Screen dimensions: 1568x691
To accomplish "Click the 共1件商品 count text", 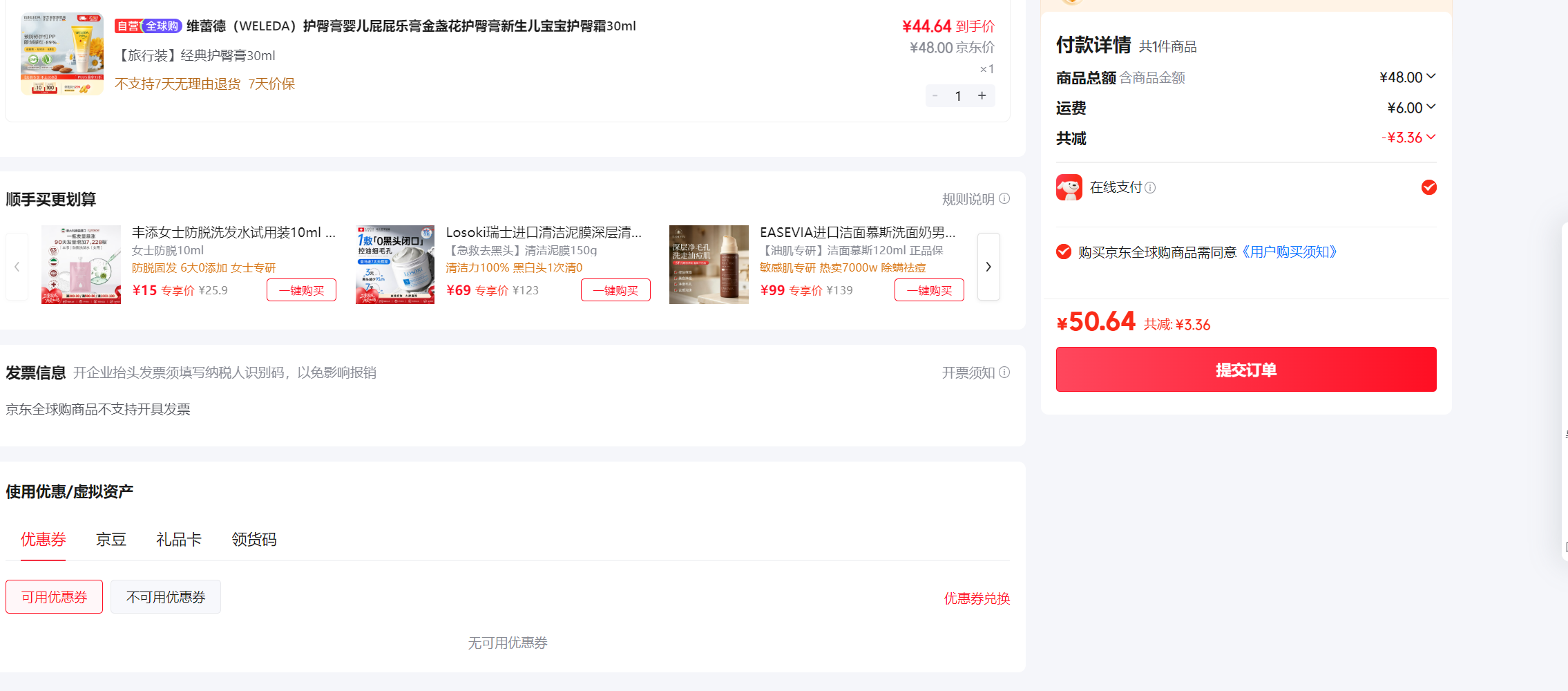I will pyautogui.click(x=1168, y=47).
